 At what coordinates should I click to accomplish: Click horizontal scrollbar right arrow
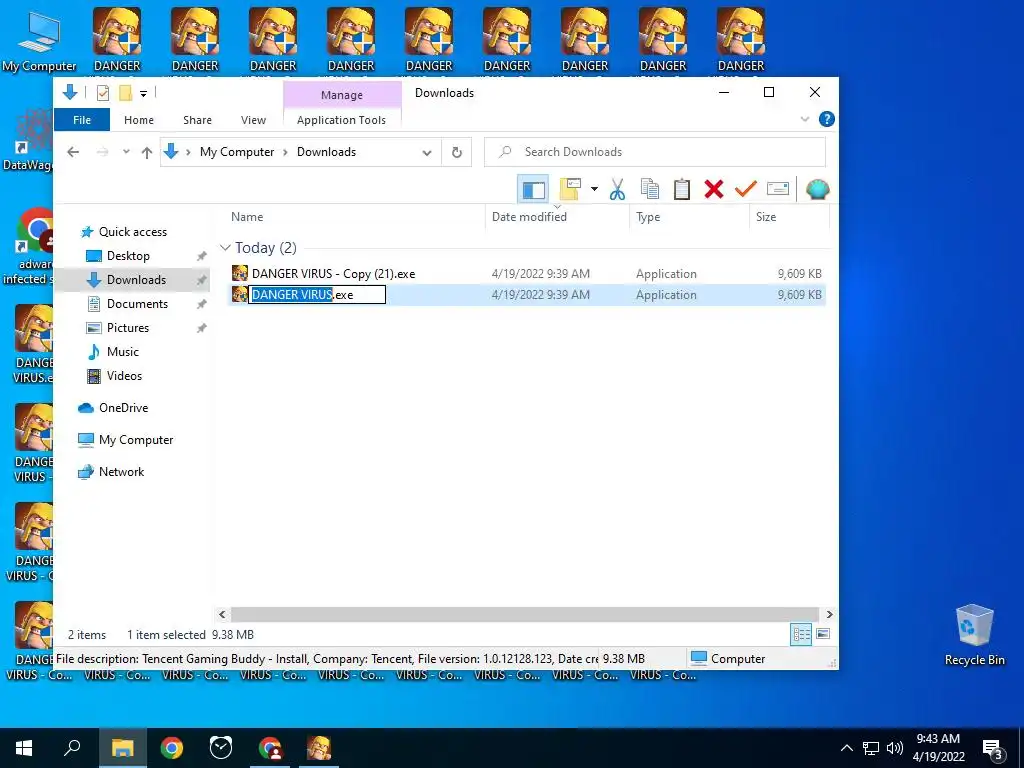click(829, 615)
